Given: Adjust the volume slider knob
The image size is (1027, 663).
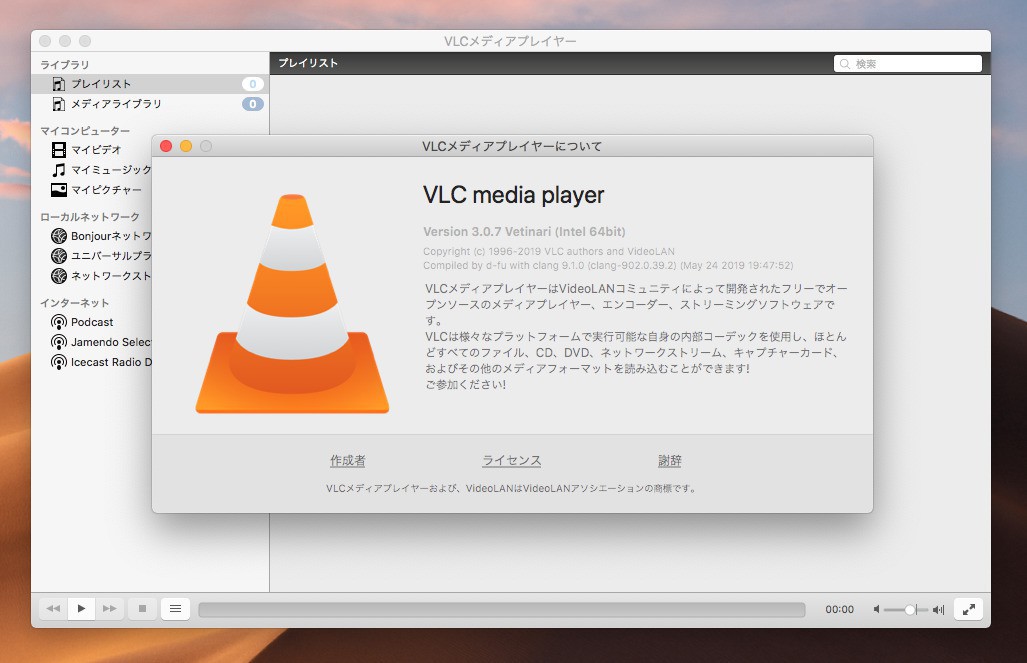Looking at the screenshot, I should coord(910,609).
